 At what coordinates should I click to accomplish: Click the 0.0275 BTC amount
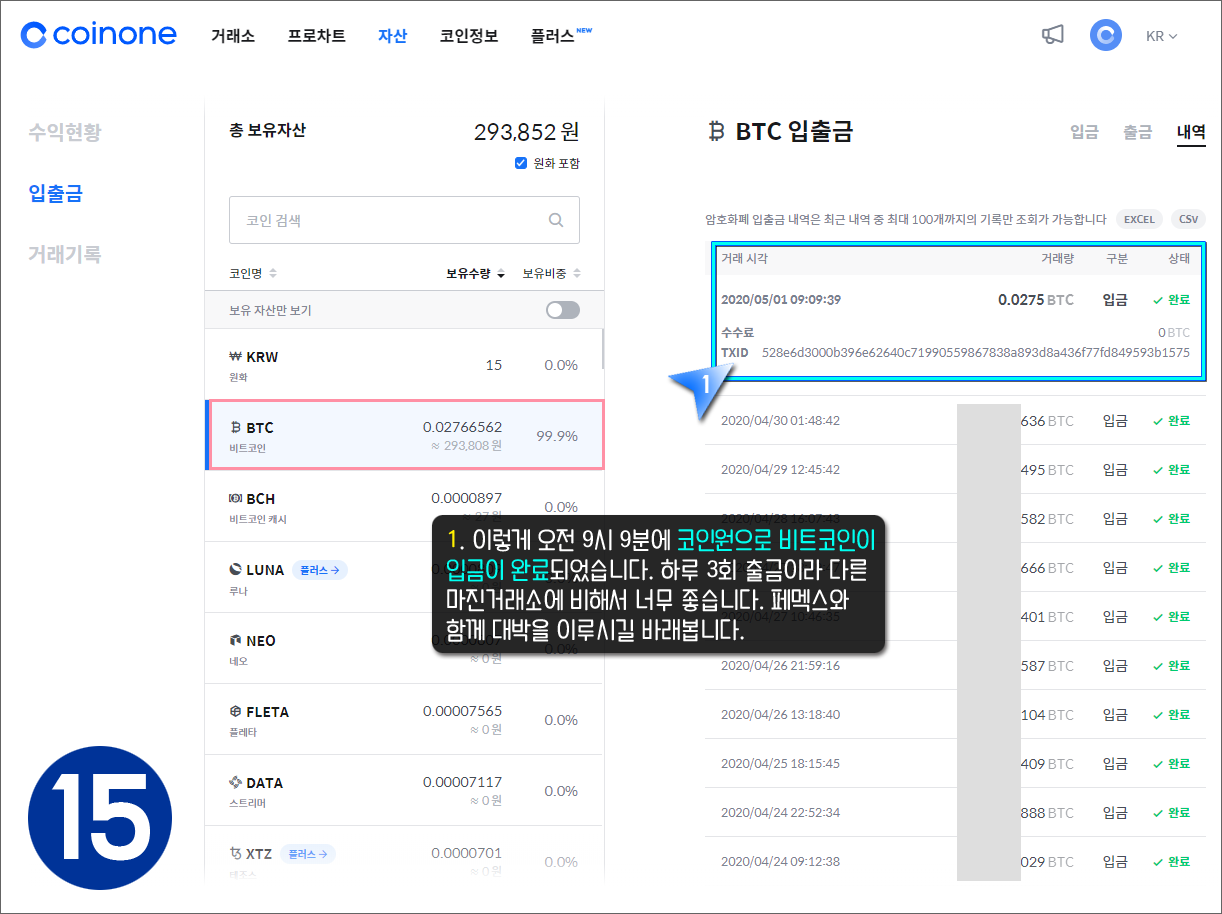pyautogui.click(x=1036, y=299)
